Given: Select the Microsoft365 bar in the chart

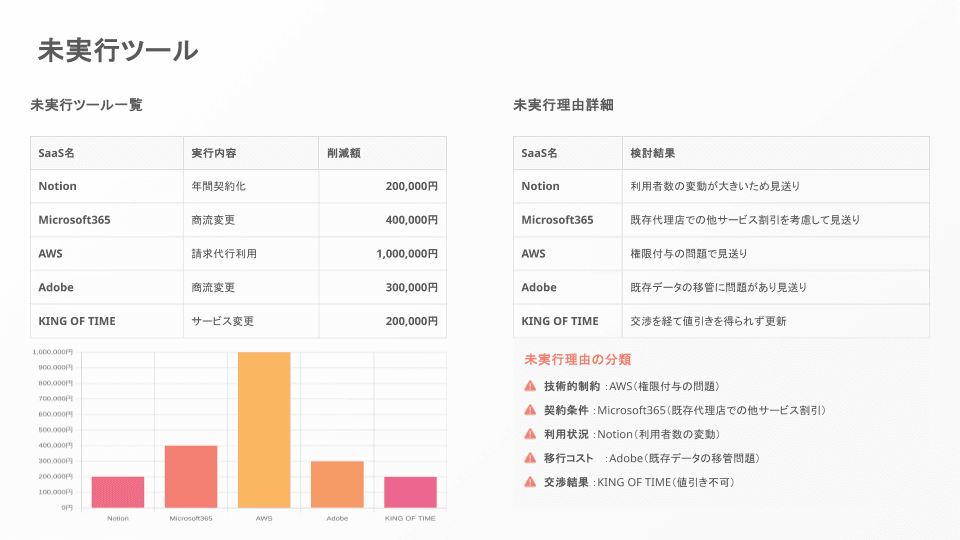Looking at the screenshot, I should point(191,476).
